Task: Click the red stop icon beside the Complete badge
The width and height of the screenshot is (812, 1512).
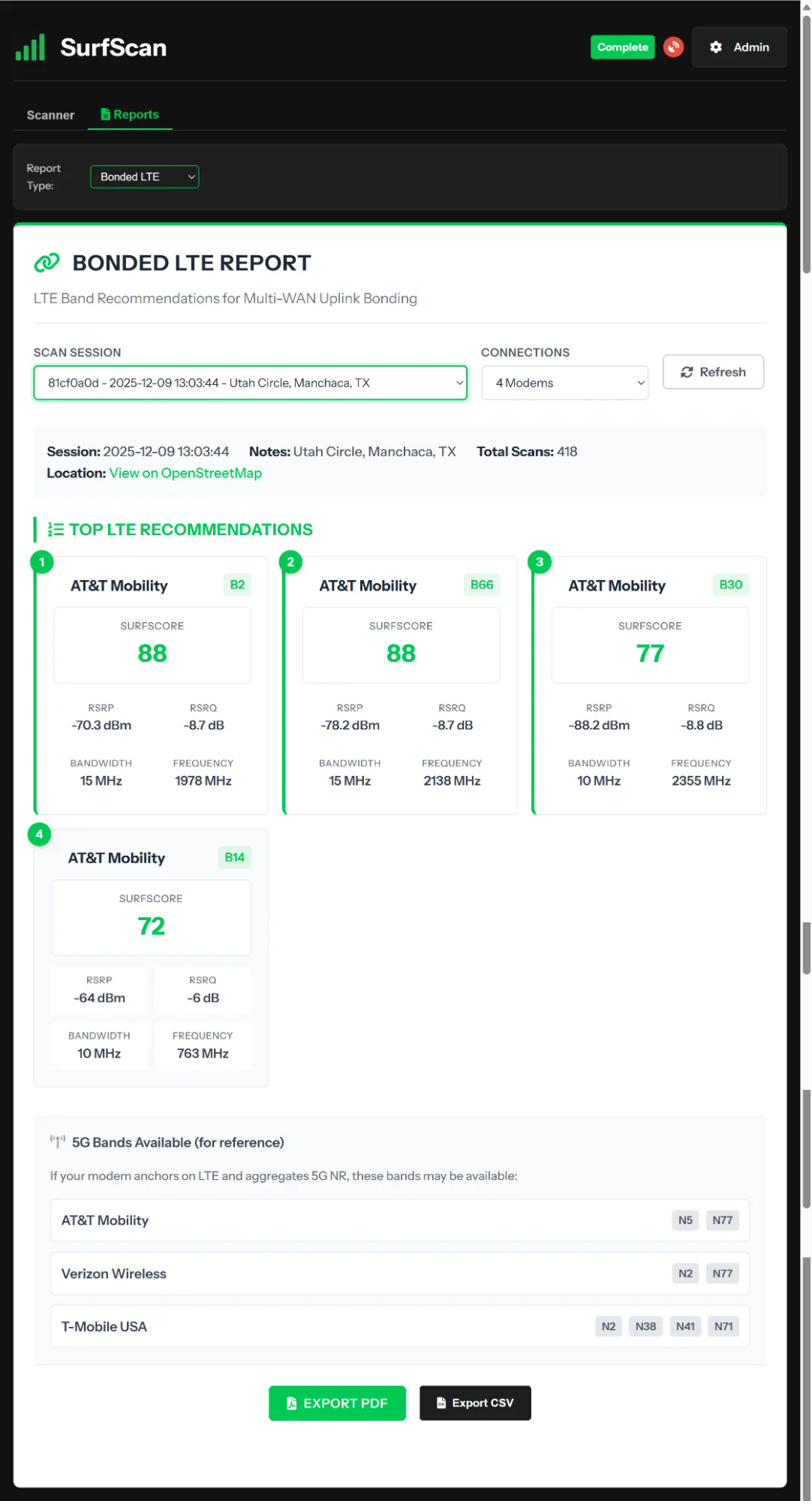Action: (673, 47)
